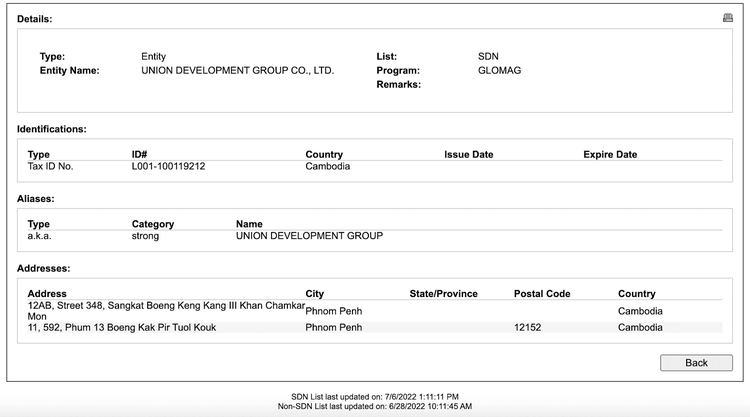750x417 pixels.
Task: Select the Tax ID number L001-100119212
Action: click(x=168, y=167)
